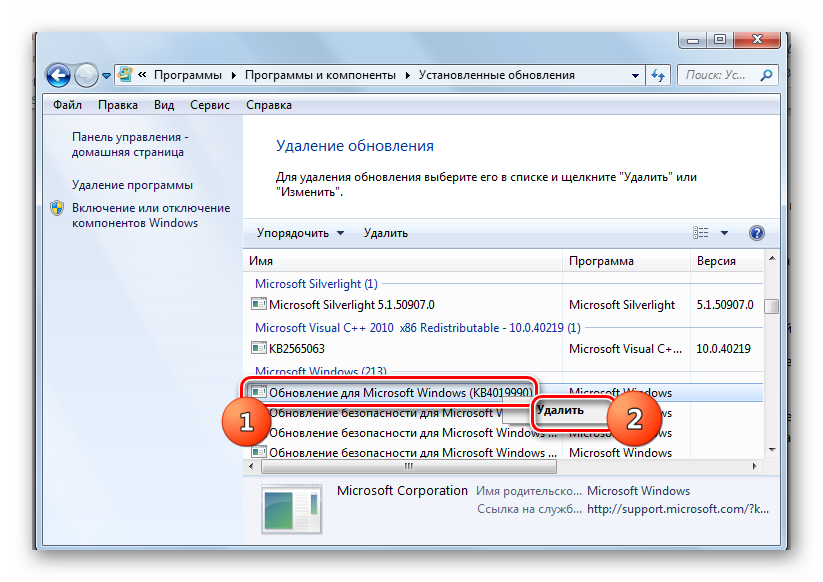
Task: Open the Упорядочить dropdown menu
Action: (300, 233)
